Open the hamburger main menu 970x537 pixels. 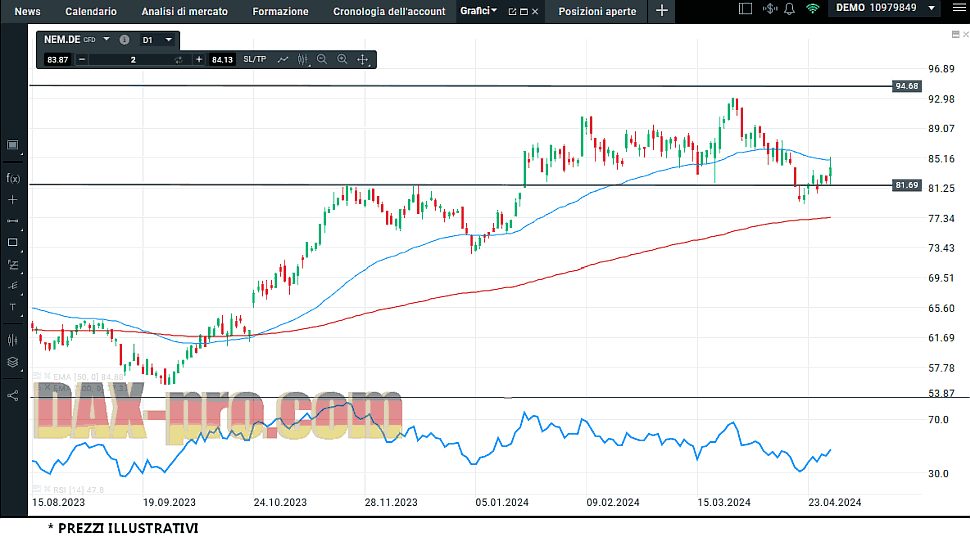tap(958, 9)
